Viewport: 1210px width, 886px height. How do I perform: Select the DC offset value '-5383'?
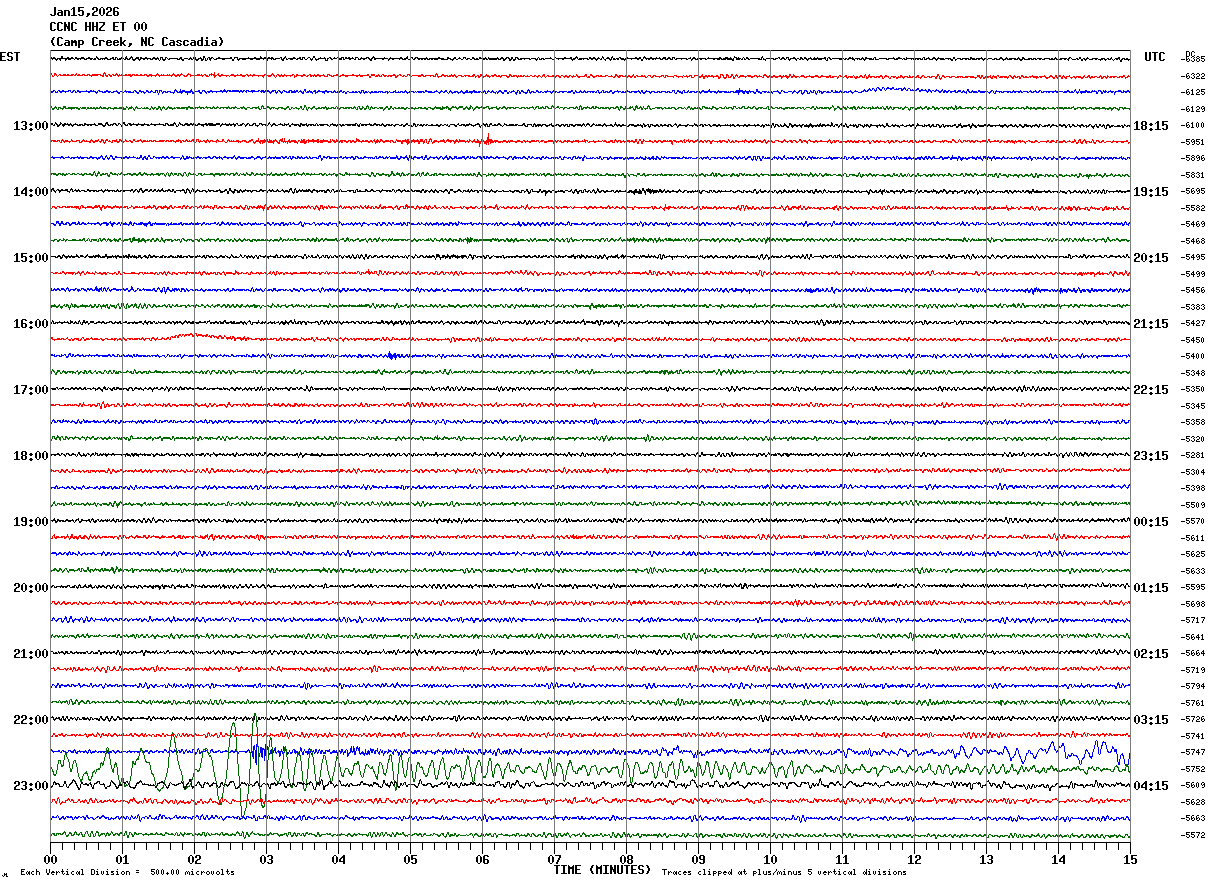1193,307
